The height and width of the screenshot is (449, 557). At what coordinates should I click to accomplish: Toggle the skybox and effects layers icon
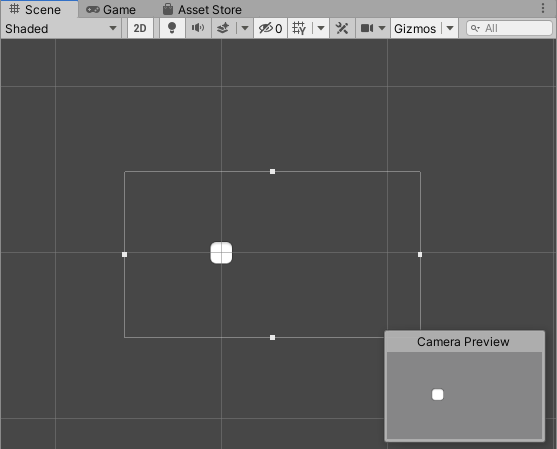[223, 28]
